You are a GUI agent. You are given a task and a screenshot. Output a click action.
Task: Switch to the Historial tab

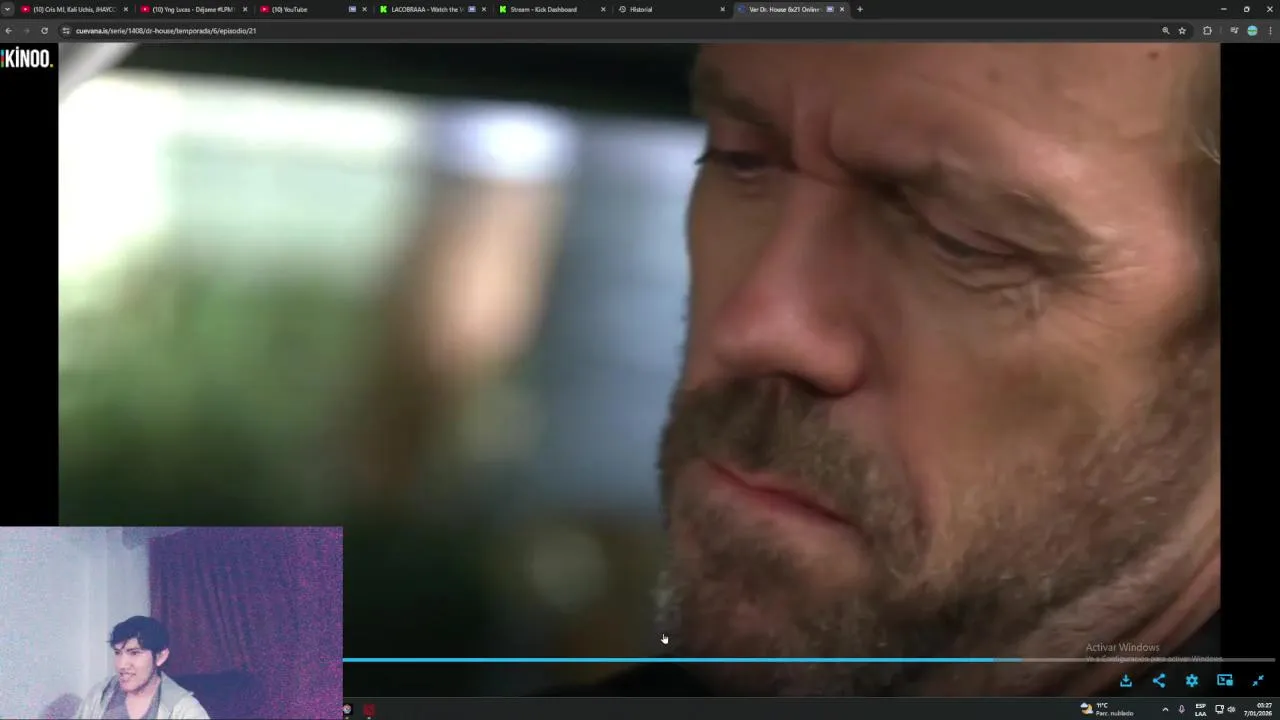[672, 9]
